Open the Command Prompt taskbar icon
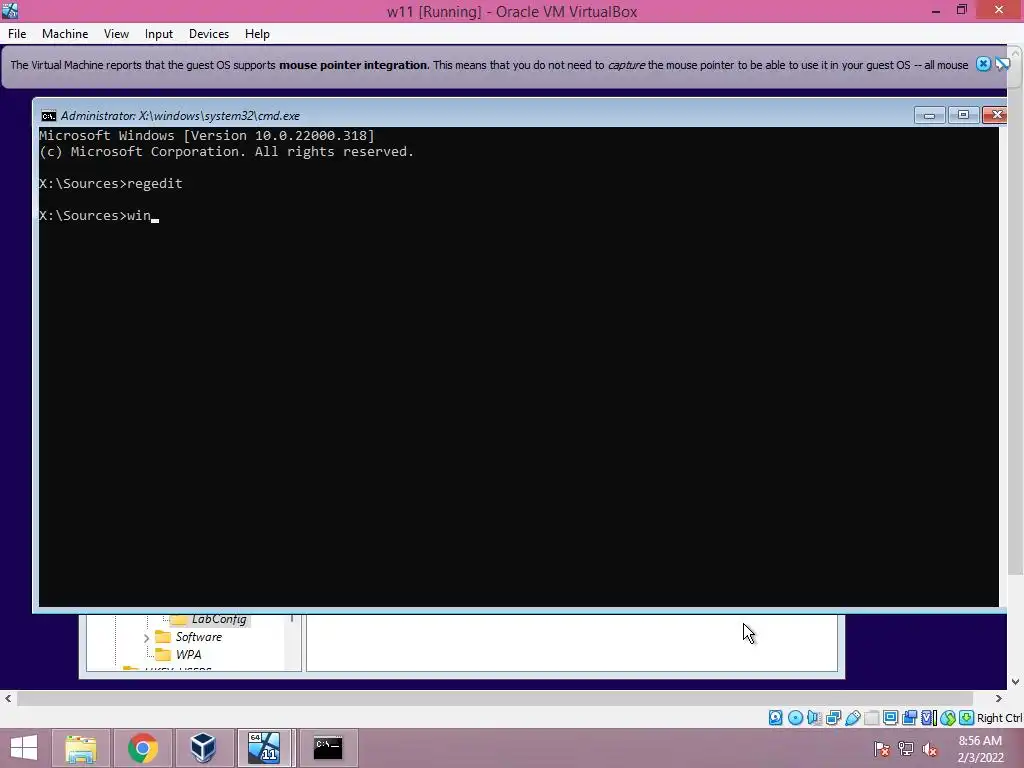This screenshot has width=1024, height=768. pyautogui.click(x=328, y=748)
